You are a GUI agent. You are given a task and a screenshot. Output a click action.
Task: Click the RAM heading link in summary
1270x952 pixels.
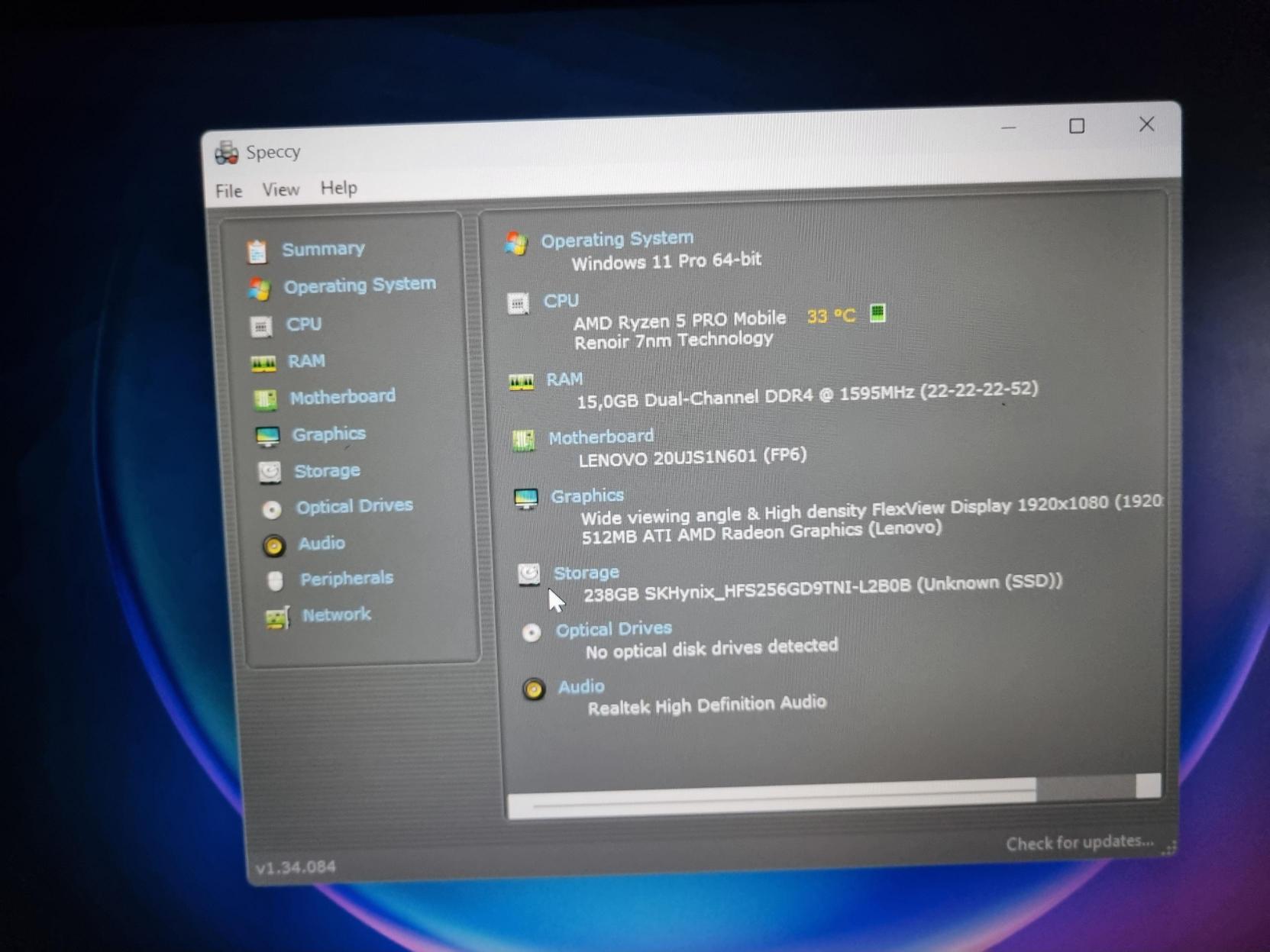(x=564, y=379)
